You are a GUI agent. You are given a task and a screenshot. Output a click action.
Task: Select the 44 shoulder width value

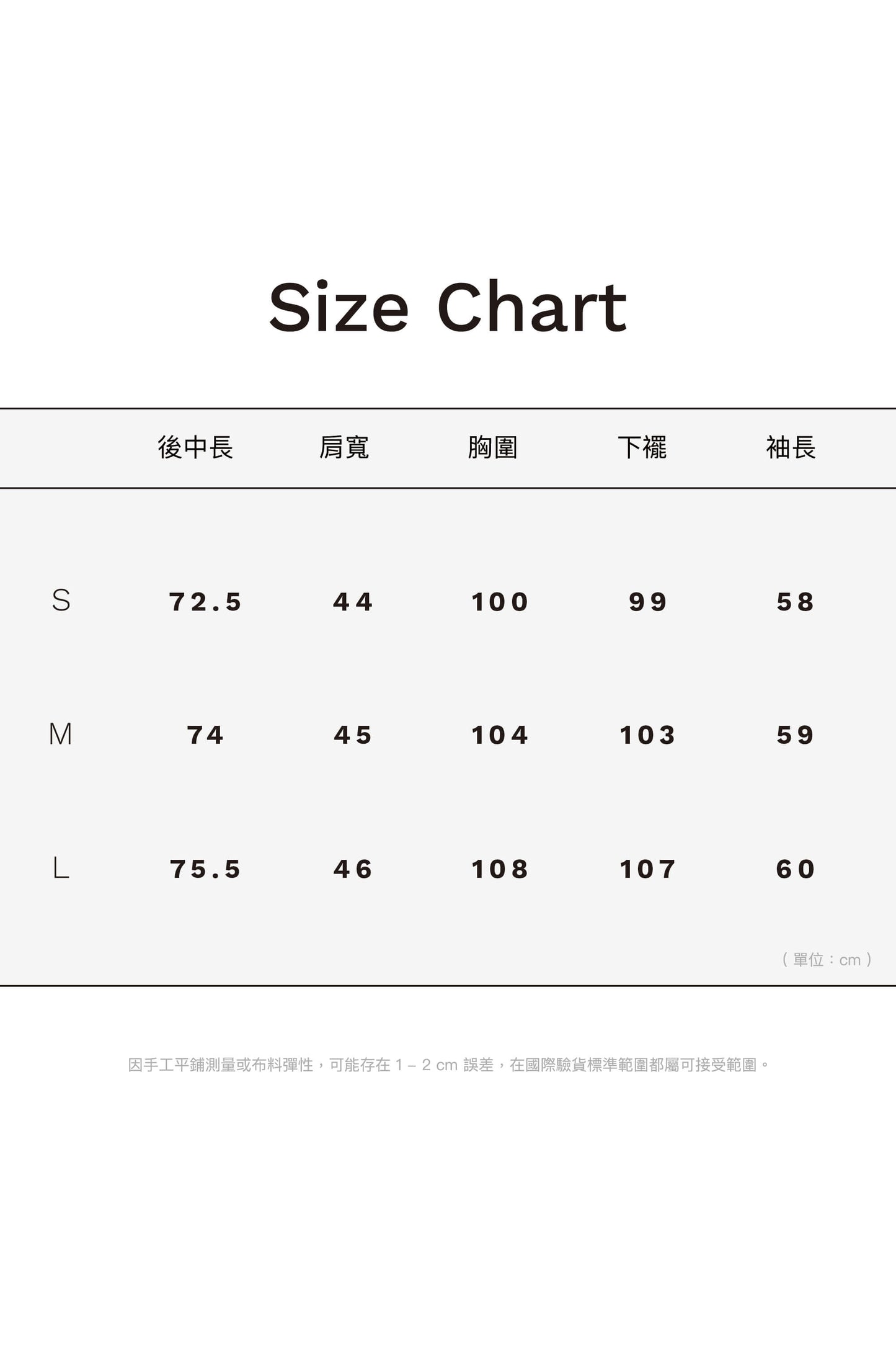coord(353,602)
